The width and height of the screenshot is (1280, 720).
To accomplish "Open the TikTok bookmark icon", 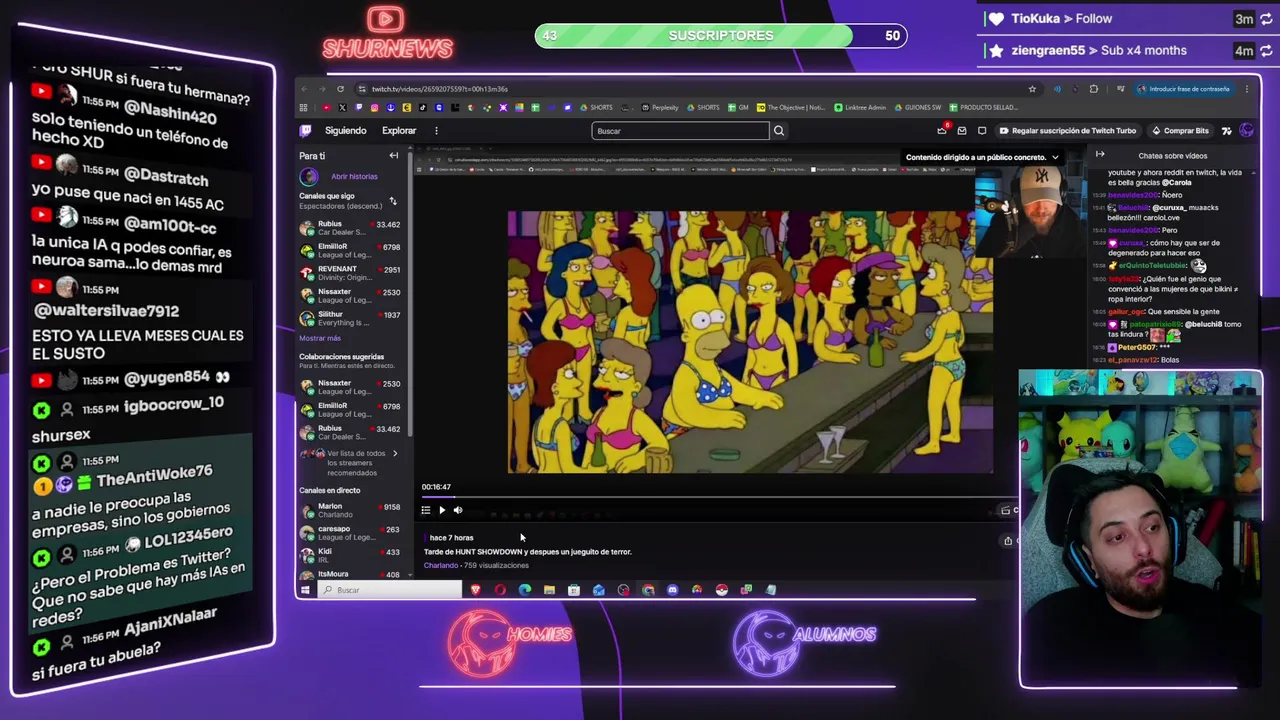I will pyautogui.click(x=423, y=107).
